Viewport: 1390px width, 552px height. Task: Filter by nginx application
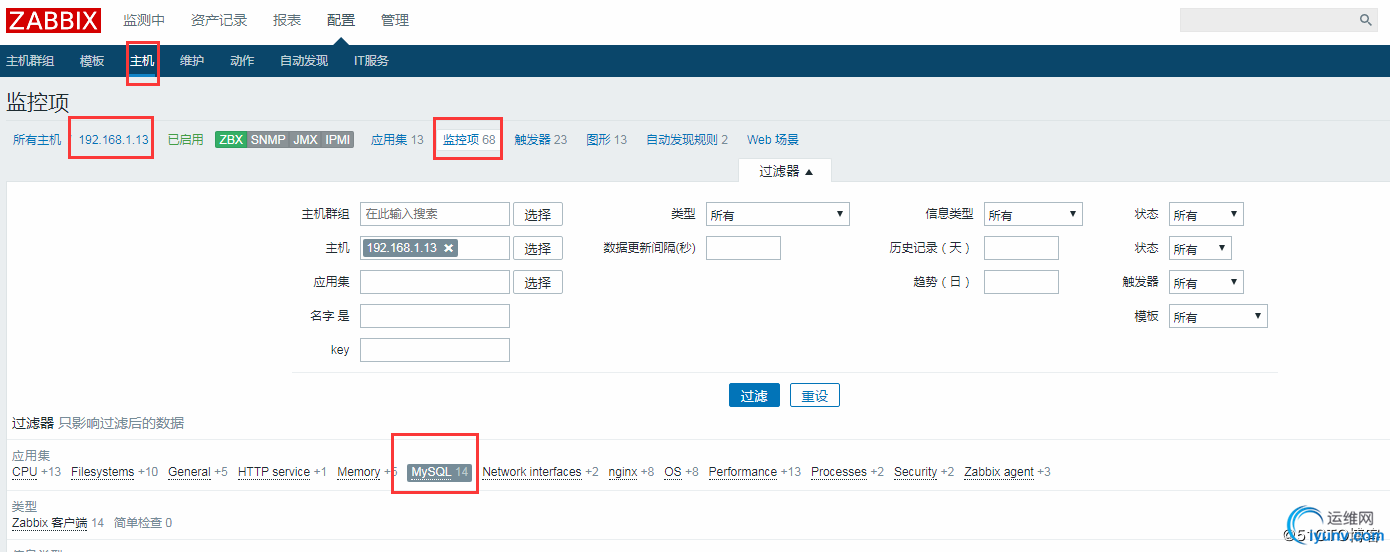pyautogui.click(x=623, y=472)
